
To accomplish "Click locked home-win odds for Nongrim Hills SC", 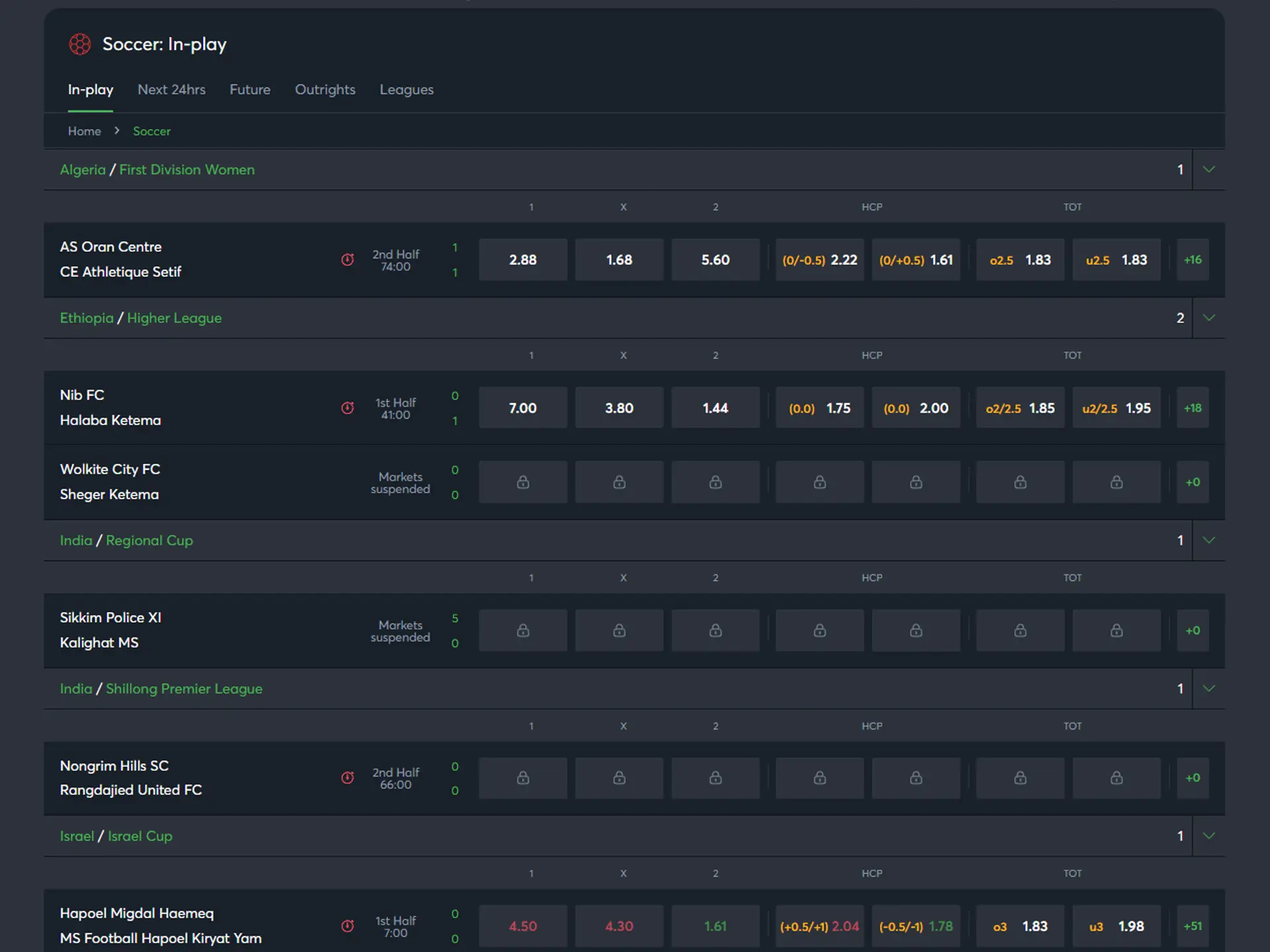I will 523,778.
